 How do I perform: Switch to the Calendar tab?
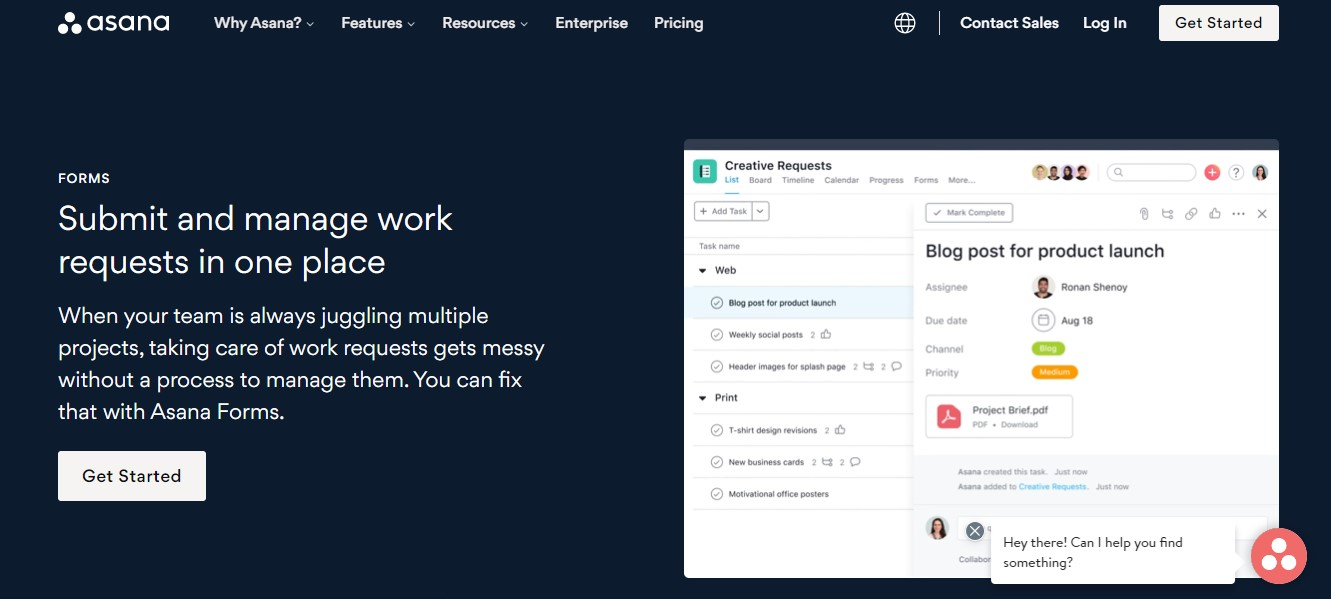point(842,181)
